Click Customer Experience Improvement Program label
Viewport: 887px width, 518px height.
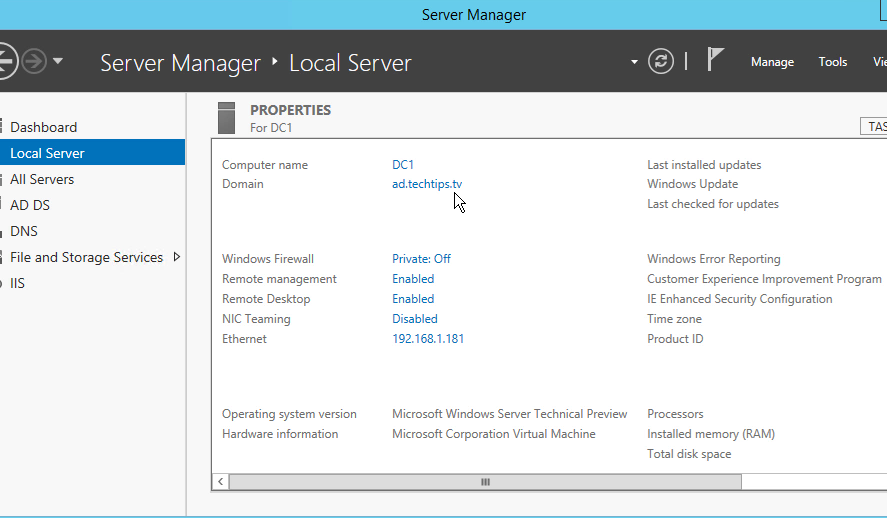point(764,279)
